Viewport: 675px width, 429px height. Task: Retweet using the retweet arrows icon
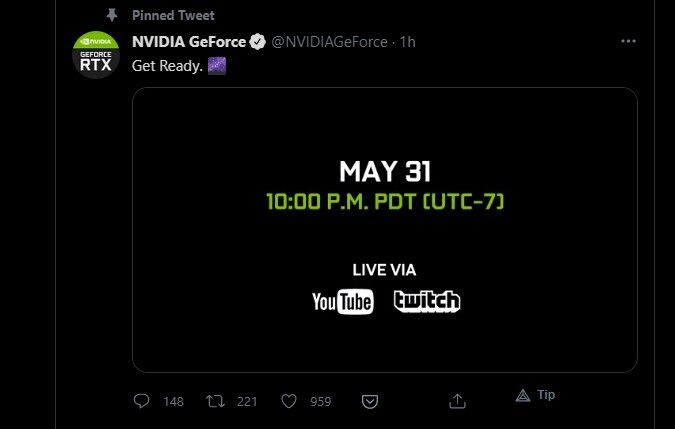215,401
